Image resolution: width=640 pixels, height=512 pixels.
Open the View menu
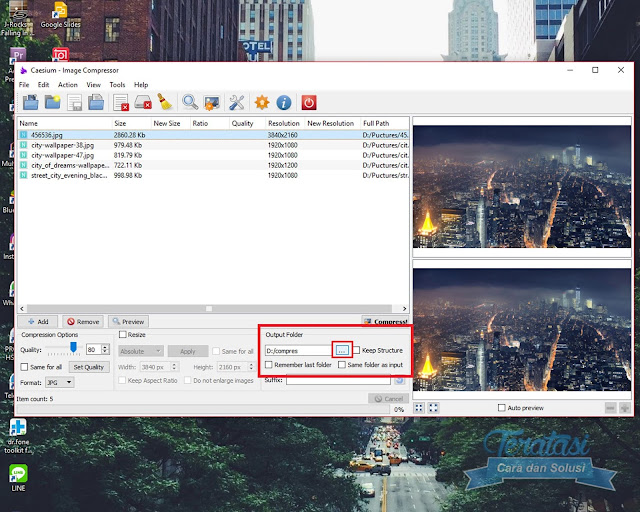coord(93,85)
